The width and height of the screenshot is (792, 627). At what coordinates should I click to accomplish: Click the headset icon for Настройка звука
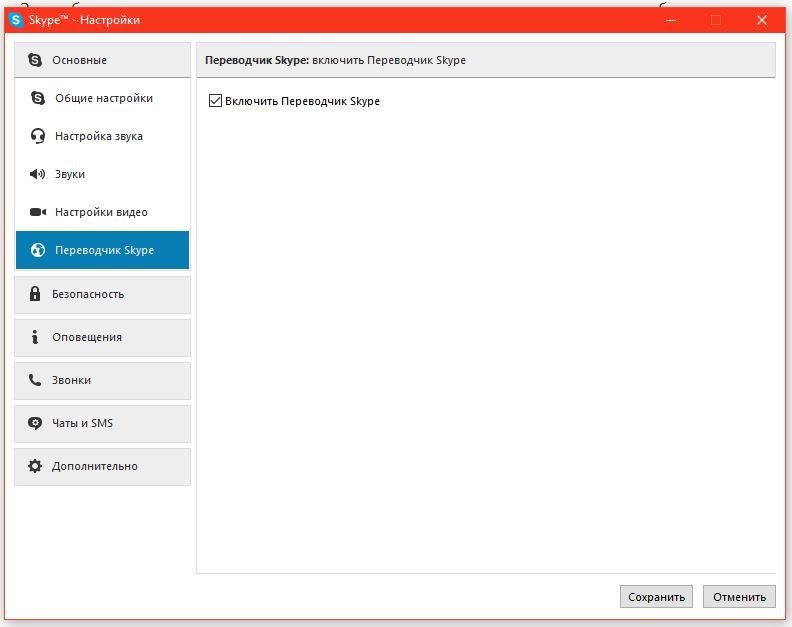point(38,136)
